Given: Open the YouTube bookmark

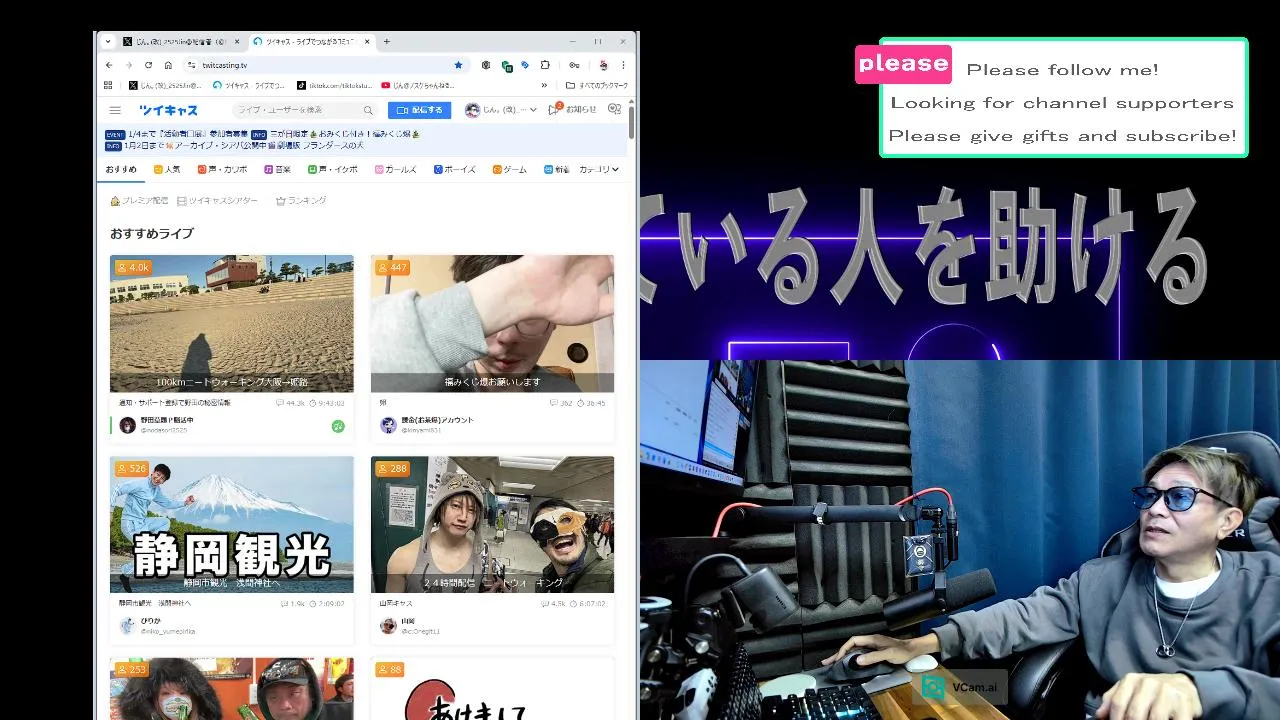Looking at the screenshot, I should coord(418,86).
